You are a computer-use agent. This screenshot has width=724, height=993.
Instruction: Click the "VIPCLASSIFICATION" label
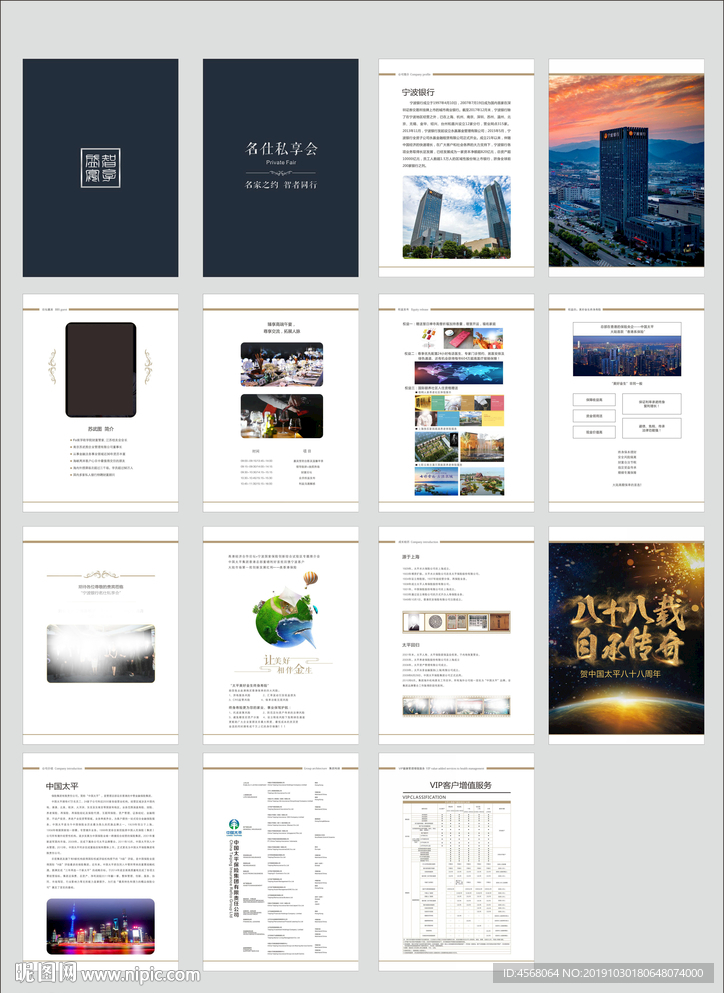(x=424, y=797)
